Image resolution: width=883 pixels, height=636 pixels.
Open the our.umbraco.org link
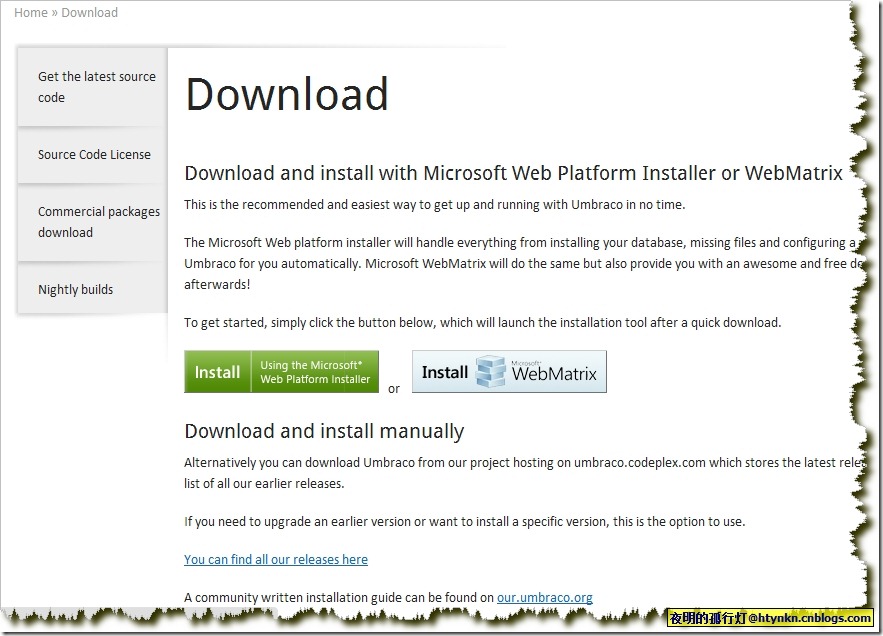pyautogui.click(x=545, y=597)
